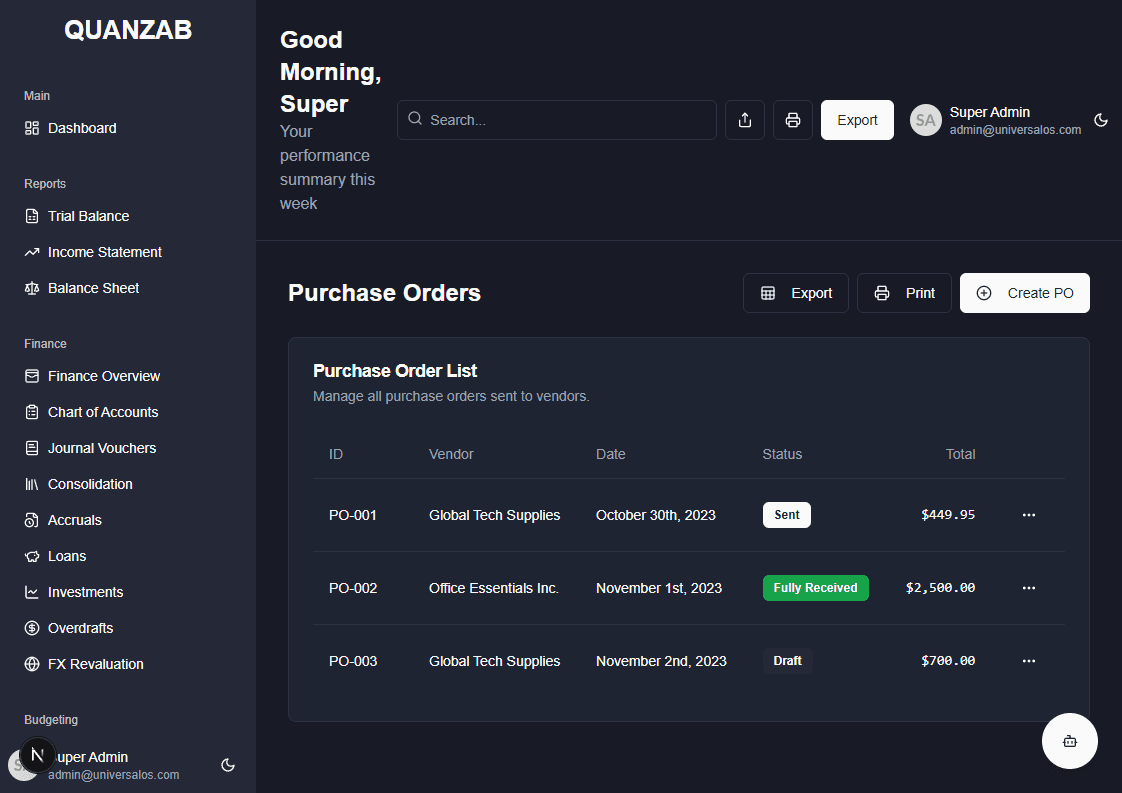This screenshot has height=793, width=1122.
Task: Click the Trial Balance document icon
Action: [31, 216]
